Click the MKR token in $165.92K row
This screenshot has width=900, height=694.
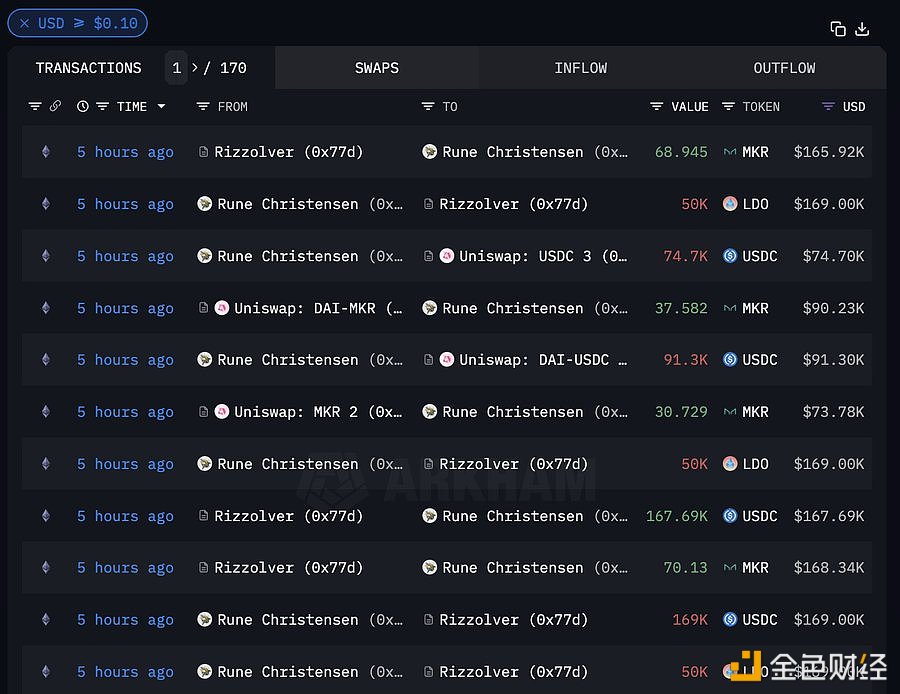[755, 152]
